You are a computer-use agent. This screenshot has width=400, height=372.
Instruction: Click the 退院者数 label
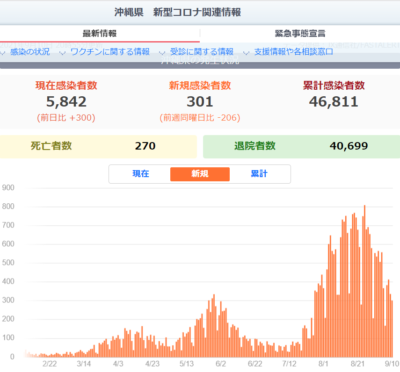click(255, 146)
